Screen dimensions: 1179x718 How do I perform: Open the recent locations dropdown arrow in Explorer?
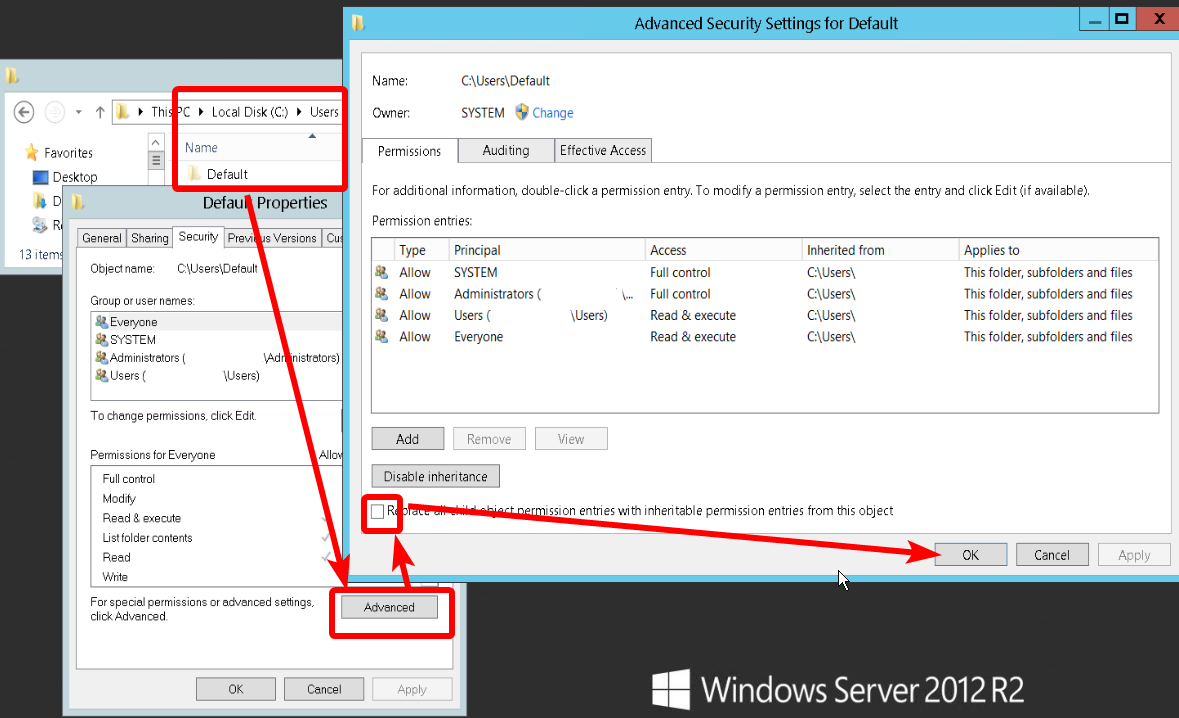(78, 112)
